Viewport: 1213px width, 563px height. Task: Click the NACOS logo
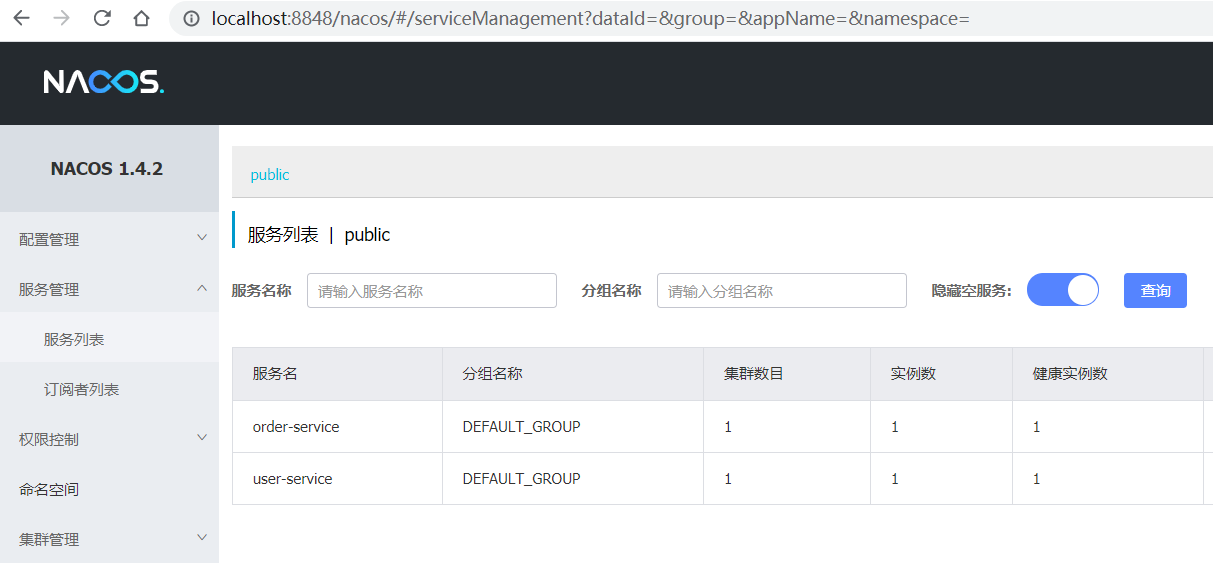click(x=103, y=82)
